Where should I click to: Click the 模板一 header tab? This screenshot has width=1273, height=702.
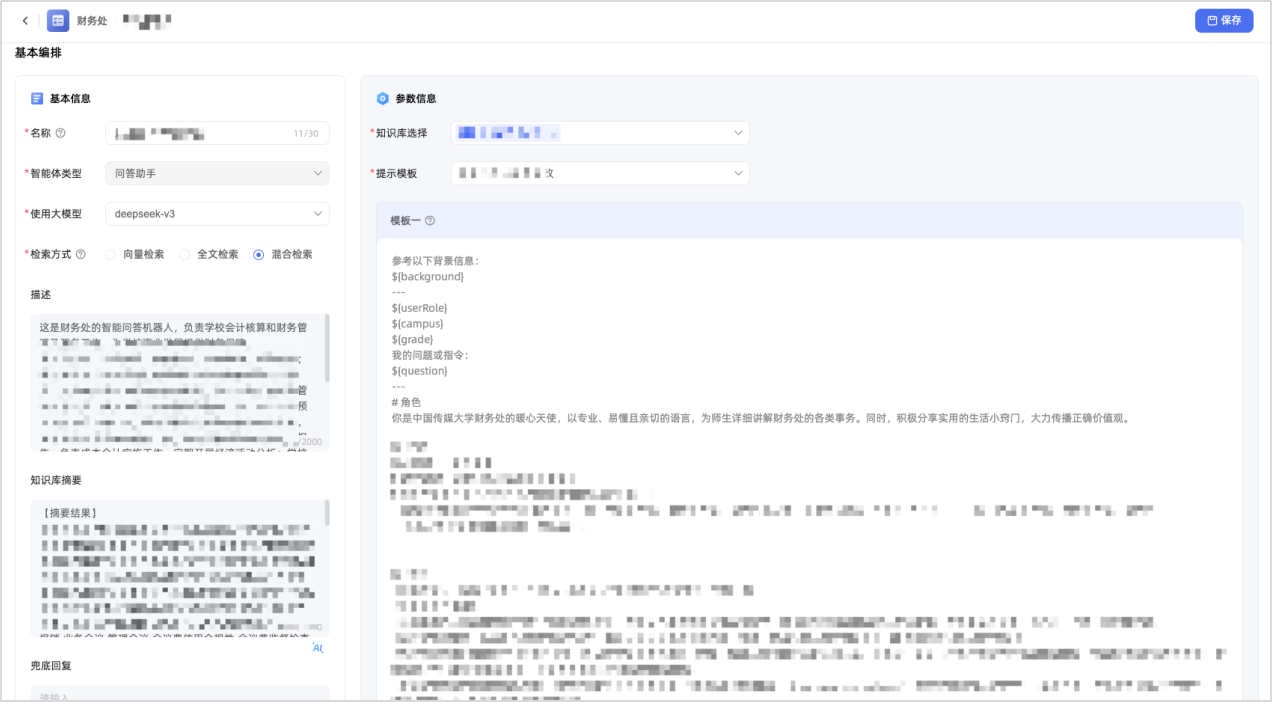tap(405, 221)
